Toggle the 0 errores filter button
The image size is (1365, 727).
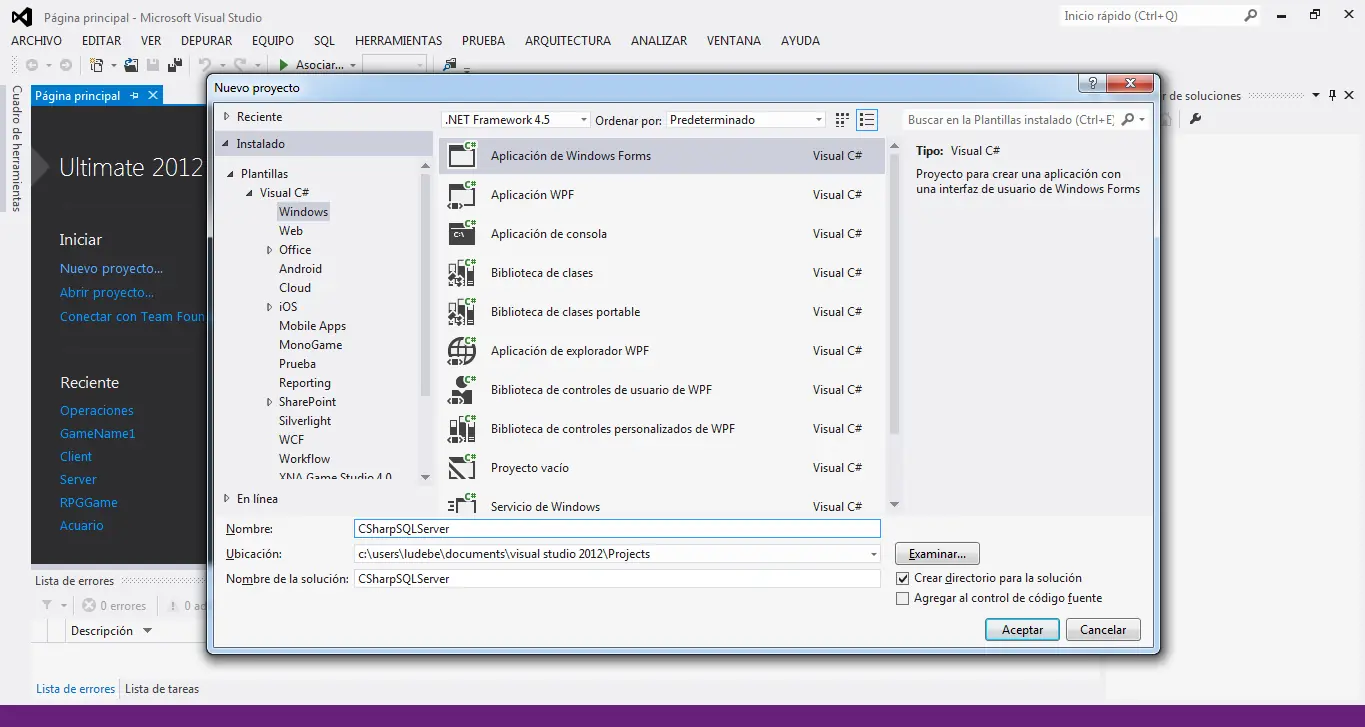coord(114,606)
